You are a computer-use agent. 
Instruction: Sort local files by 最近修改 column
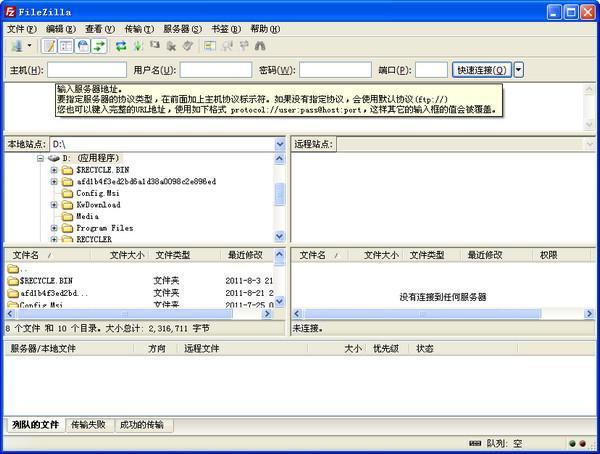coord(248,255)
